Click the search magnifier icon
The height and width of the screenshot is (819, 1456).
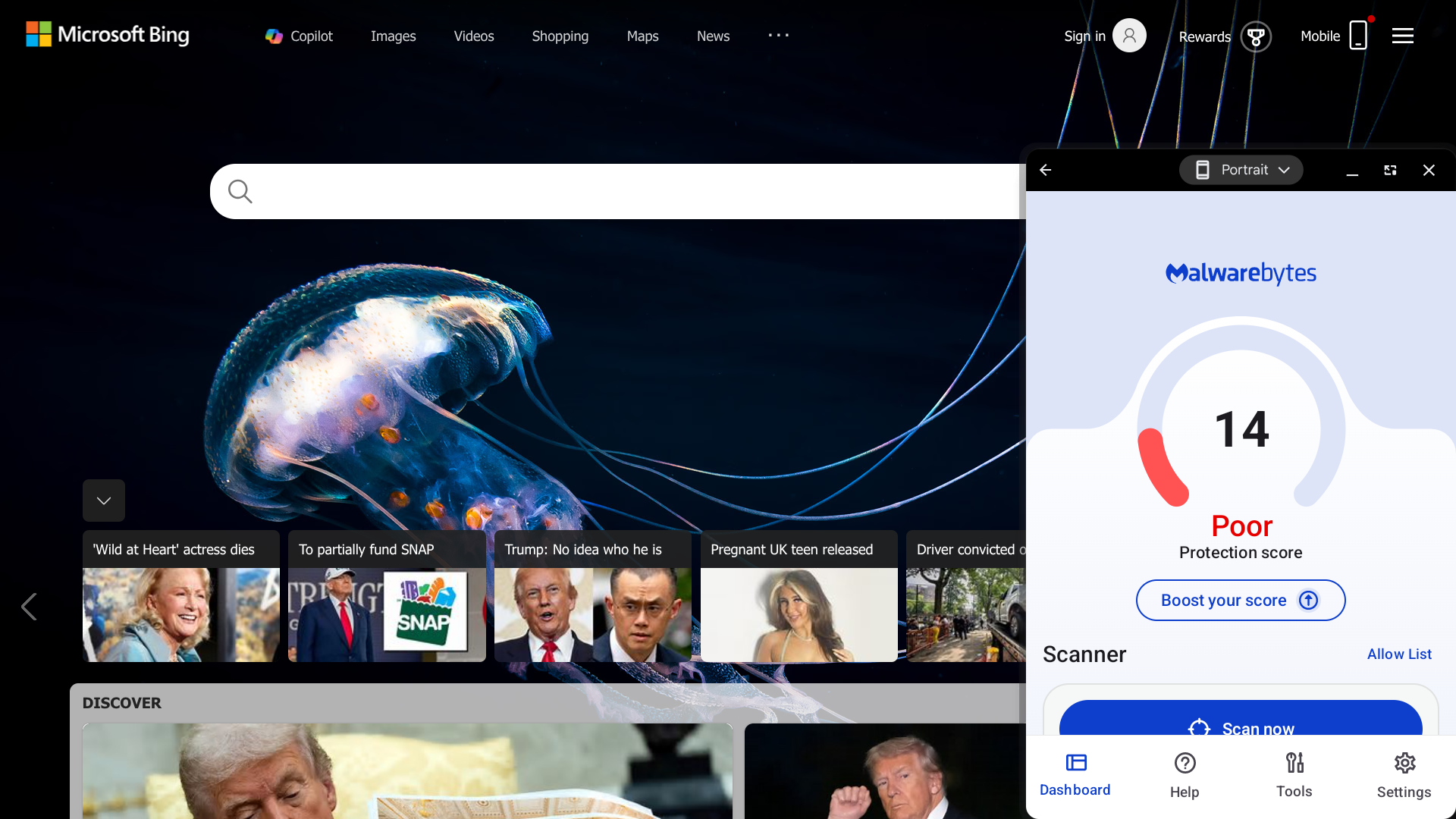point(240,191)
